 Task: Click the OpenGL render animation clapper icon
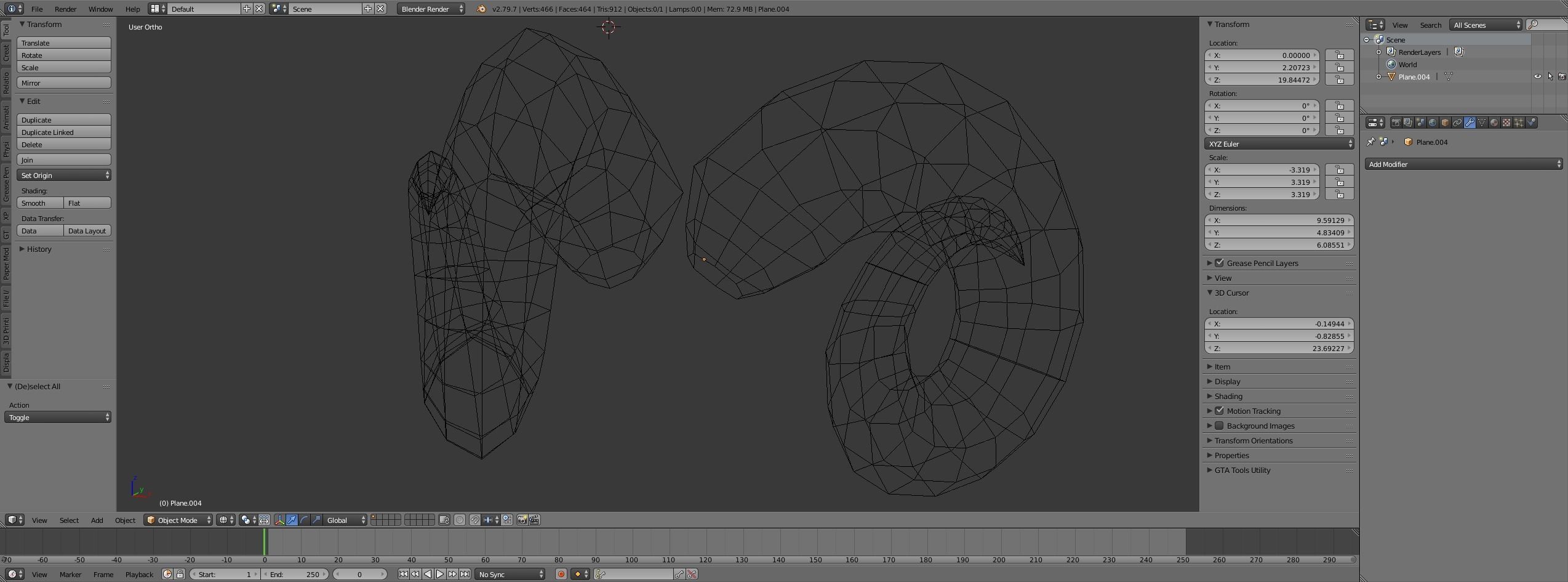click(534, 520)
